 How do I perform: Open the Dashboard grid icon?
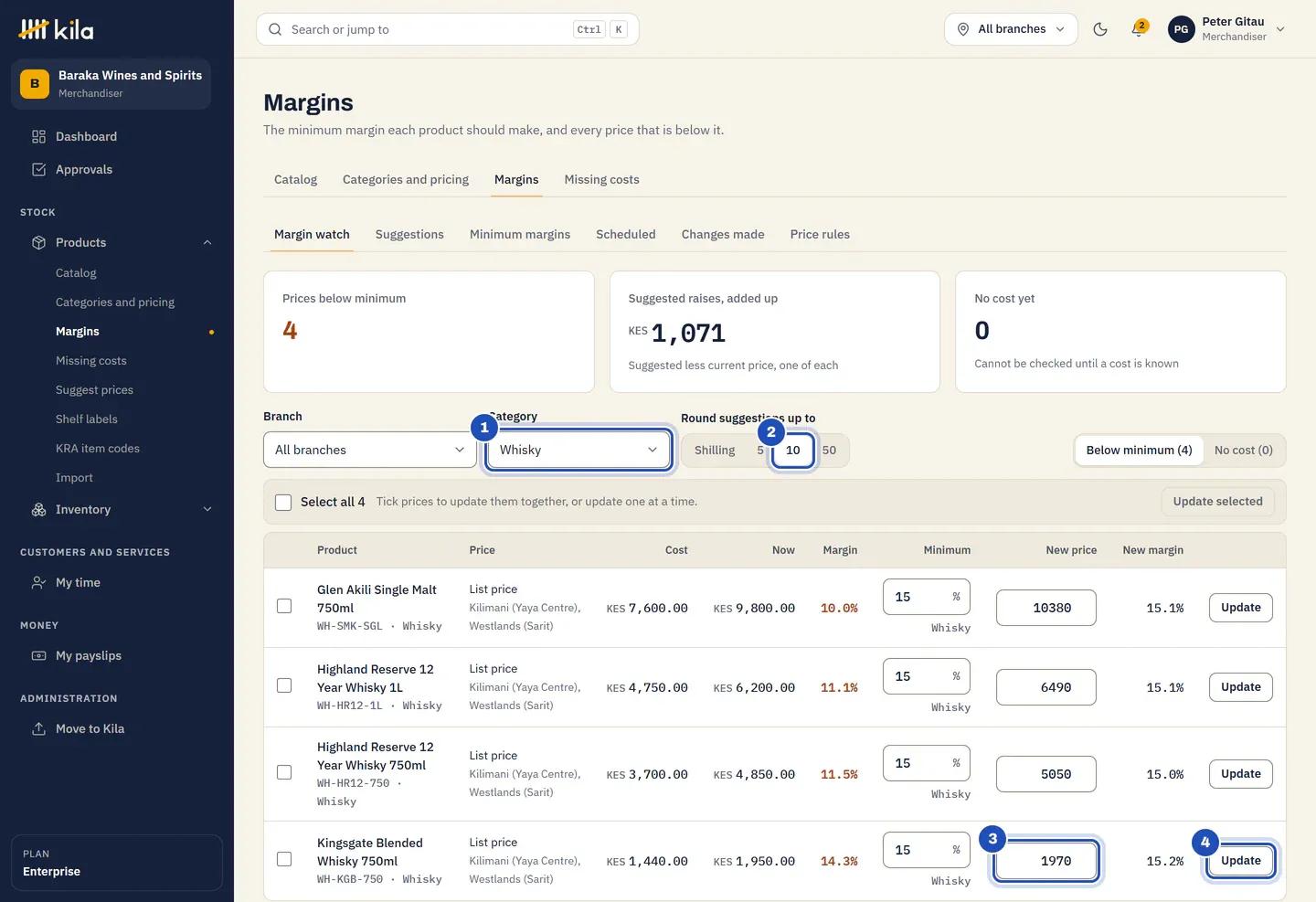(38, 136)
